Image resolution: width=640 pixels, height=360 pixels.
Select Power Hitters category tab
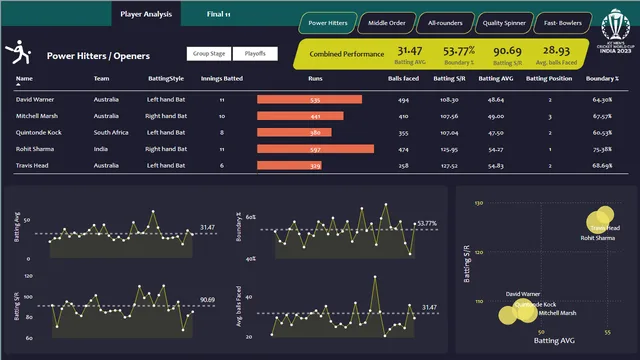click(328, 23)
